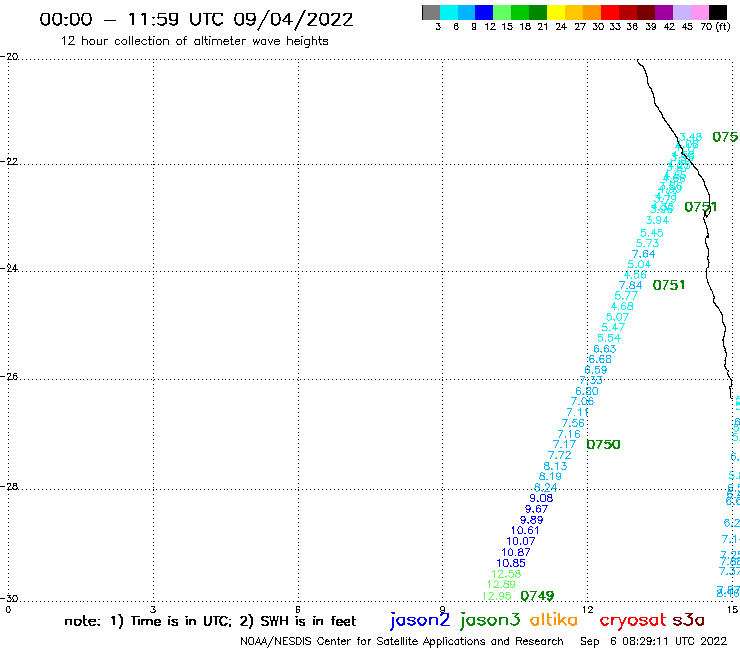Click the wave height value 7.64
The image size is (740, 650).
pyautogui.click(x=644, y=254)
